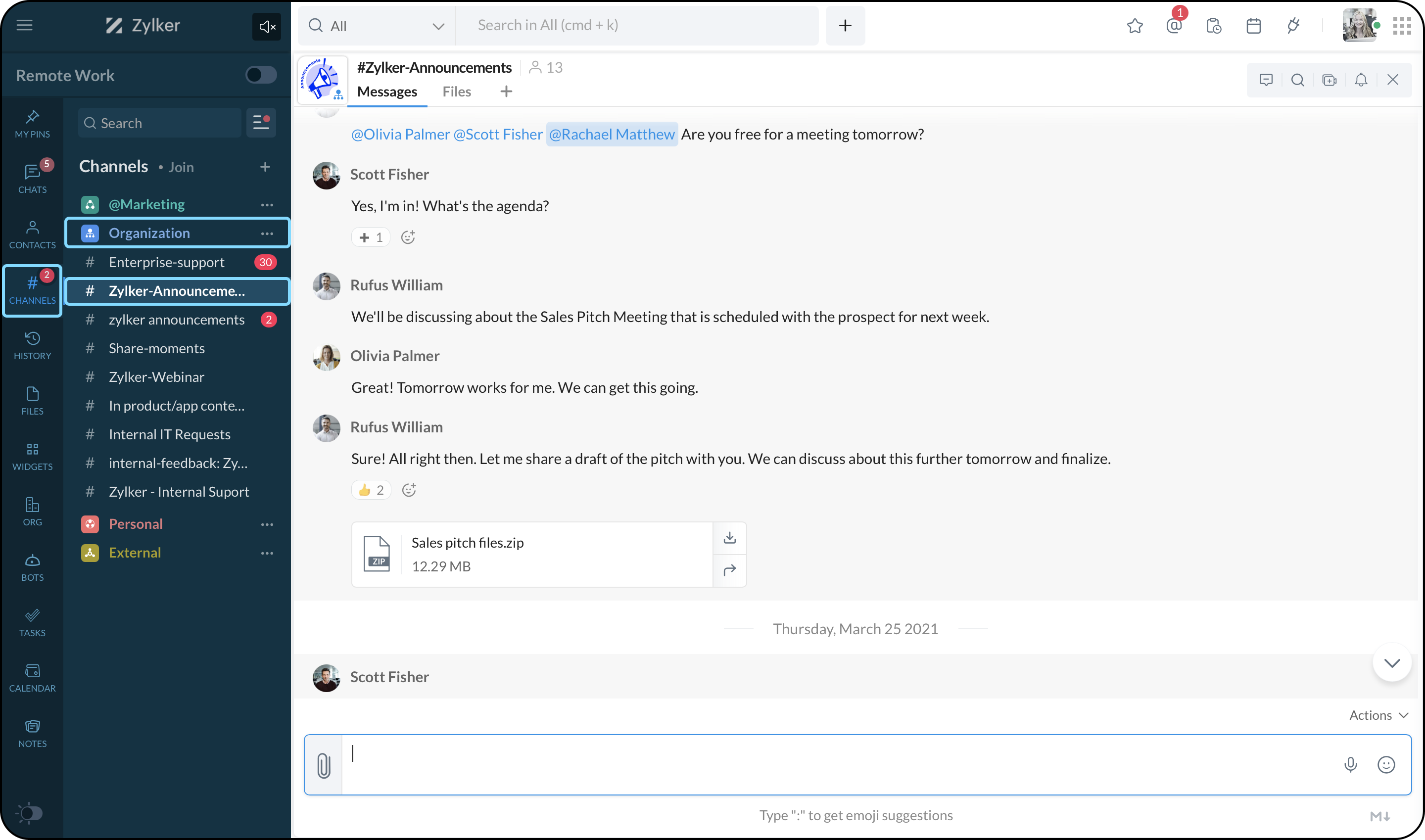Expand the Actions dropdown
The width and height of the screenshot is (1425, 840).
(x=1378, y=715)
